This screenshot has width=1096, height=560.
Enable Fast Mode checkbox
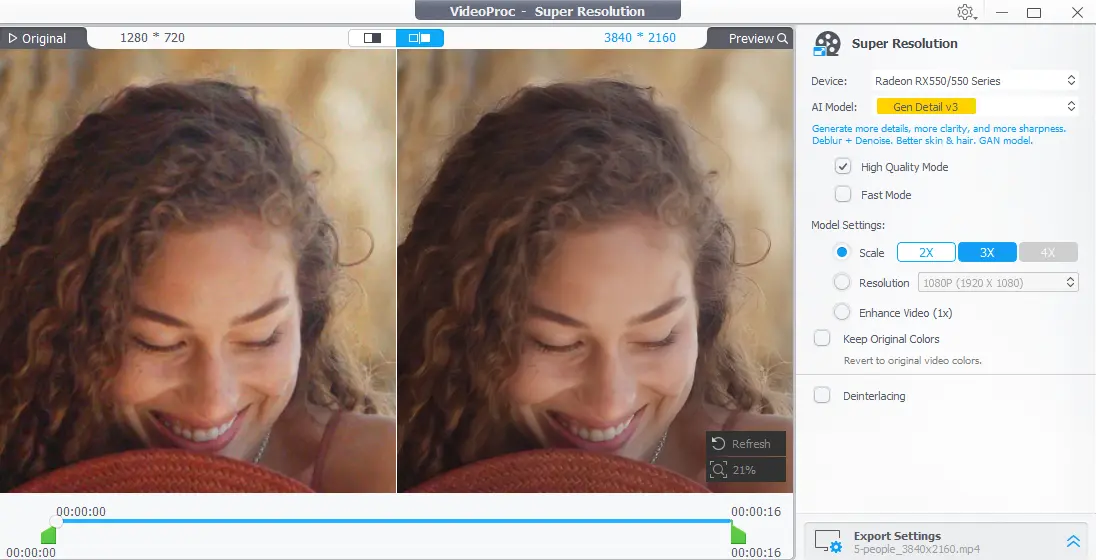pos(843,194)
